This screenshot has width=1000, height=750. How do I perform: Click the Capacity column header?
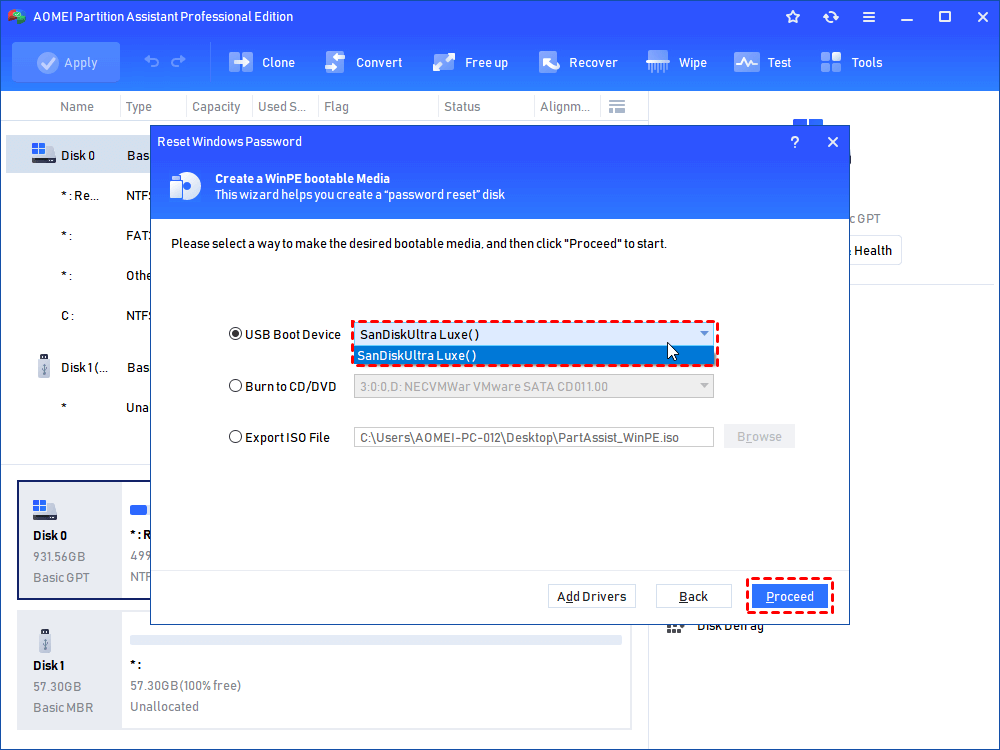216,107
